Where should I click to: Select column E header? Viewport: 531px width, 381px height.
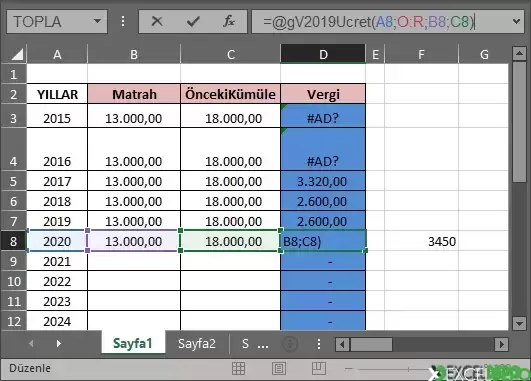375,54
